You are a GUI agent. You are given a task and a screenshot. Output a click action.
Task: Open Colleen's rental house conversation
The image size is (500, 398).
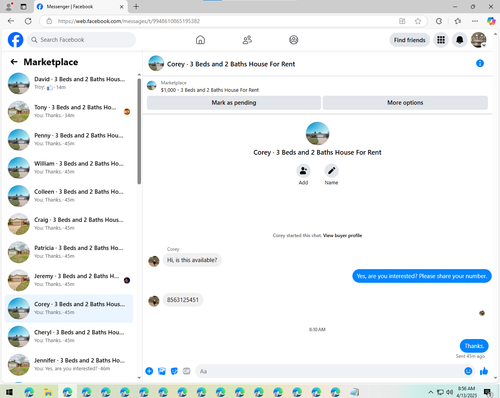(69, 196)
